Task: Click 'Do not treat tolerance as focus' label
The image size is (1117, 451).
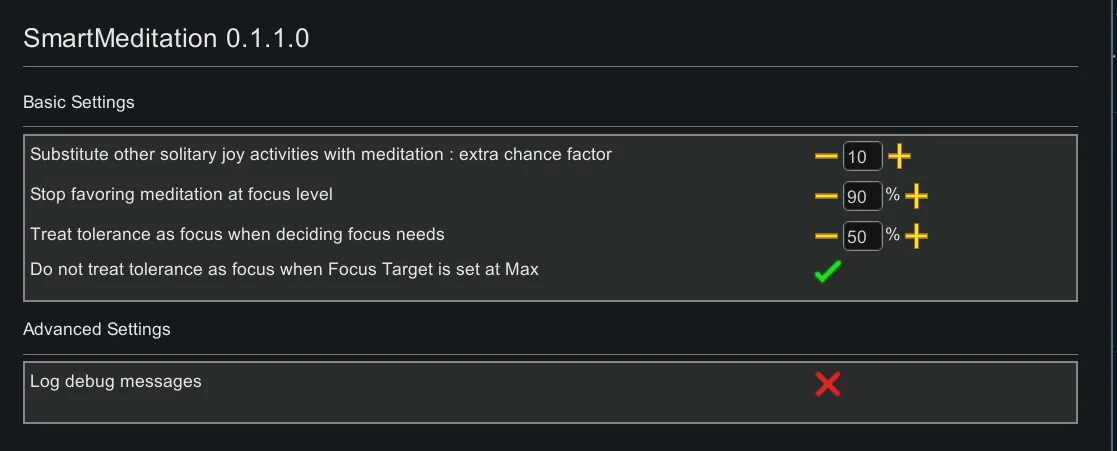Action: pyautogui.click(x=284, y=269)
